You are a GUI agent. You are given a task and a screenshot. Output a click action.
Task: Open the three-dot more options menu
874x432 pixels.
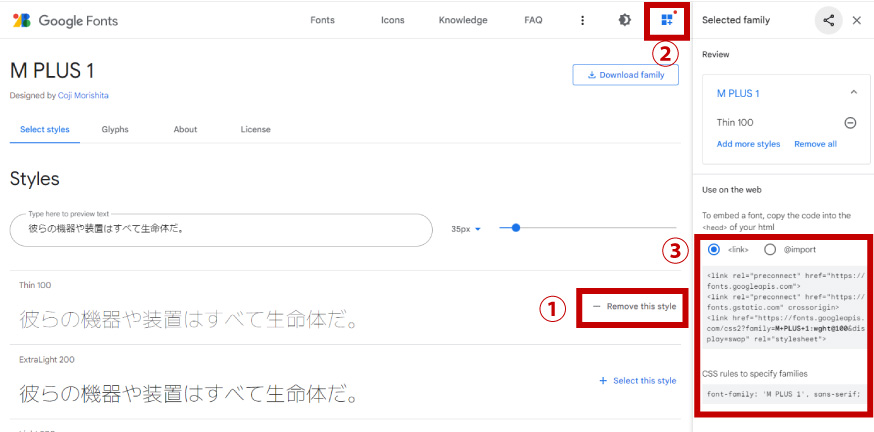coord(582,20)
